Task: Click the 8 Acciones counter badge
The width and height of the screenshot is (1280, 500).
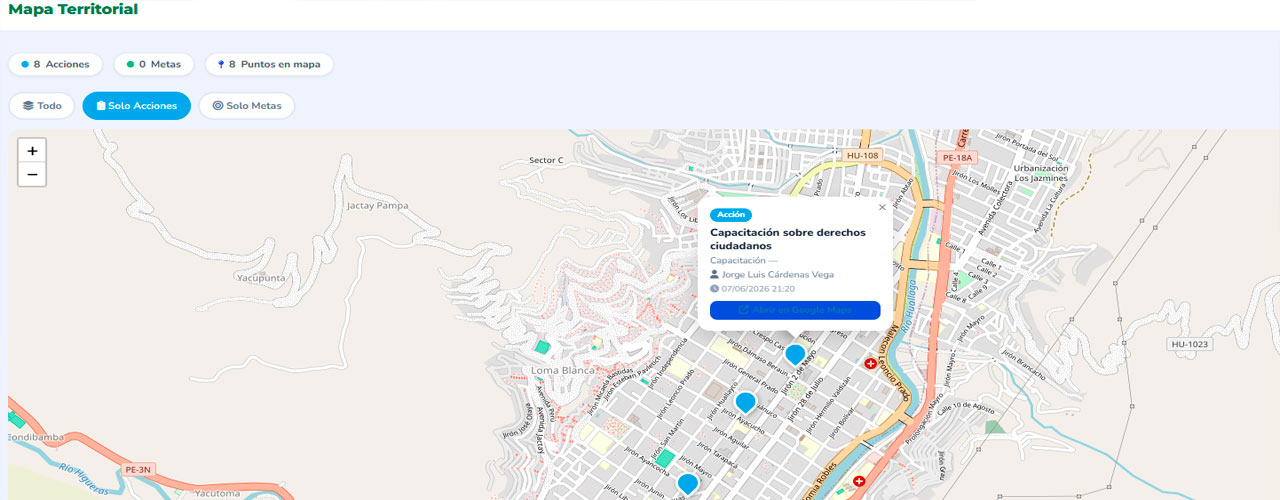Action: pyautogui.click(x=55, y=64)
